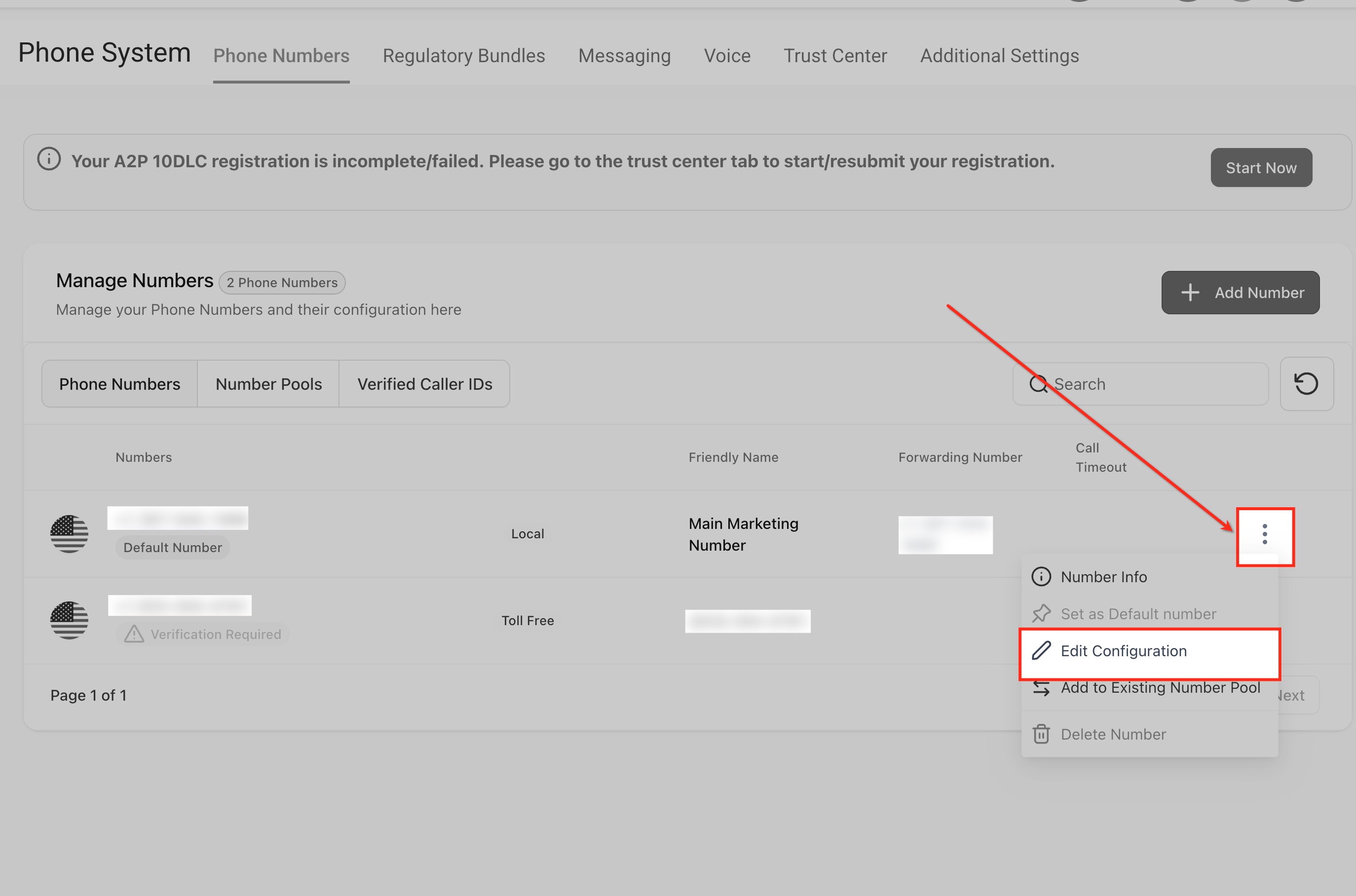Viewport: 1356px width, 896px height.
Task: Switch to Number Pools sub-tab
Action: coord(268,384)
